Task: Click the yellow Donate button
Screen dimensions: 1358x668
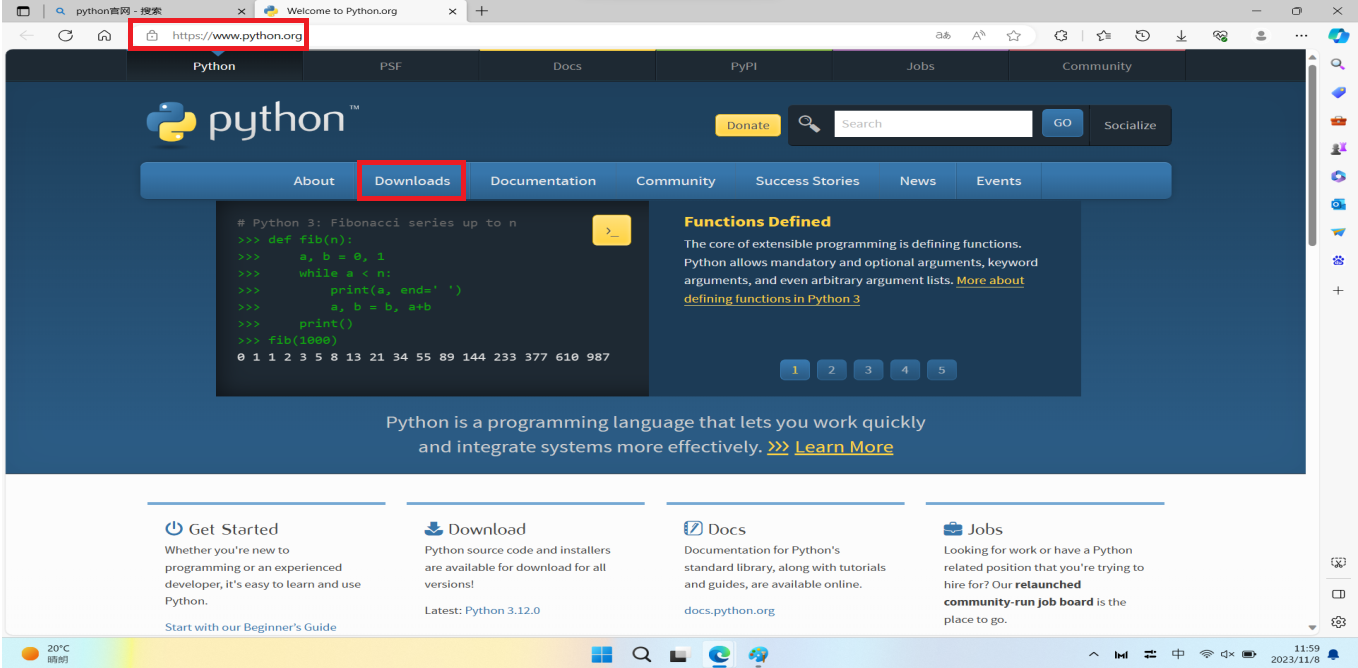Action: tap(748, 125)
